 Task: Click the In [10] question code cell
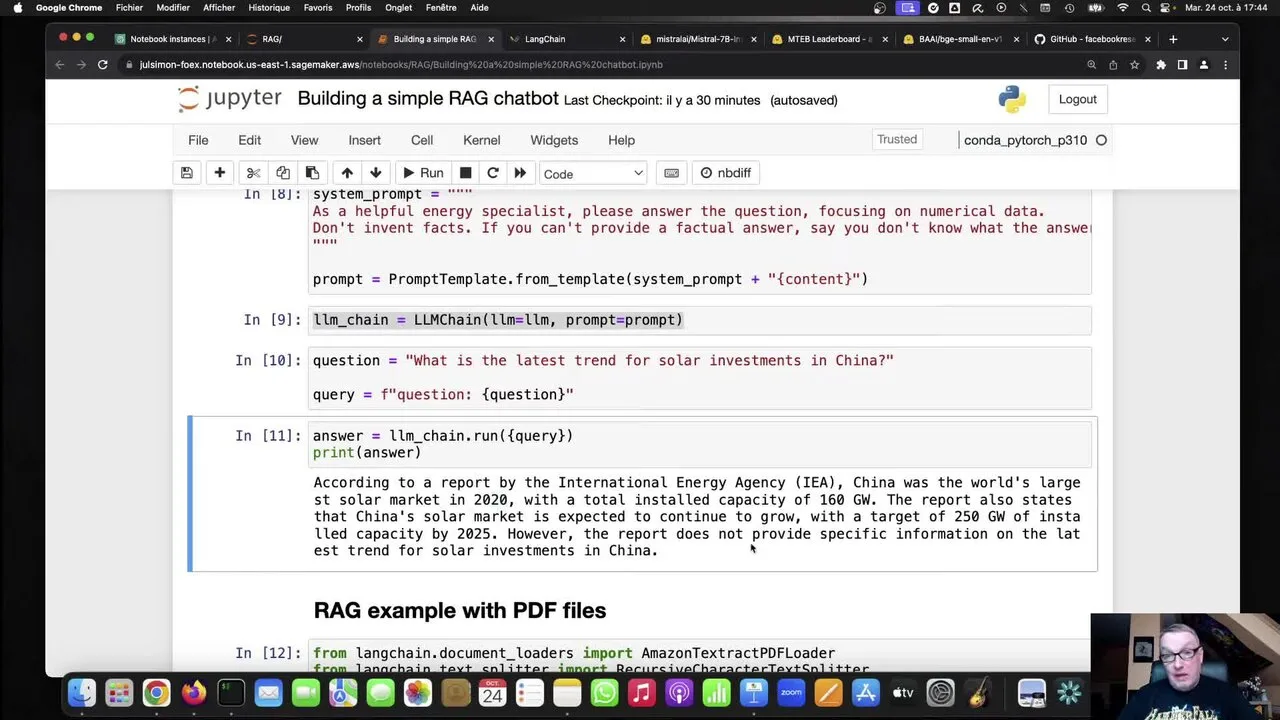(x=699, y=377)
